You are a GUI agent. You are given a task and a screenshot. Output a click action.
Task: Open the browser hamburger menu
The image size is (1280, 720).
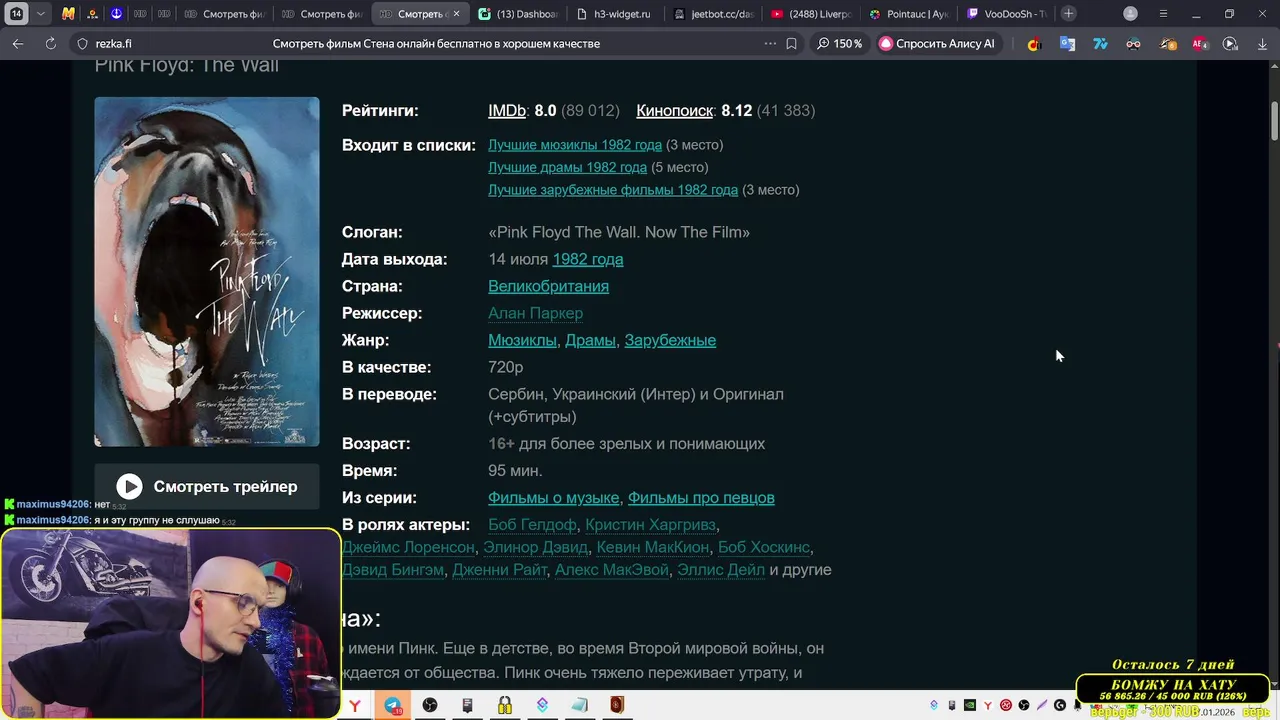pyautogui.click(x=1163, y=14)
